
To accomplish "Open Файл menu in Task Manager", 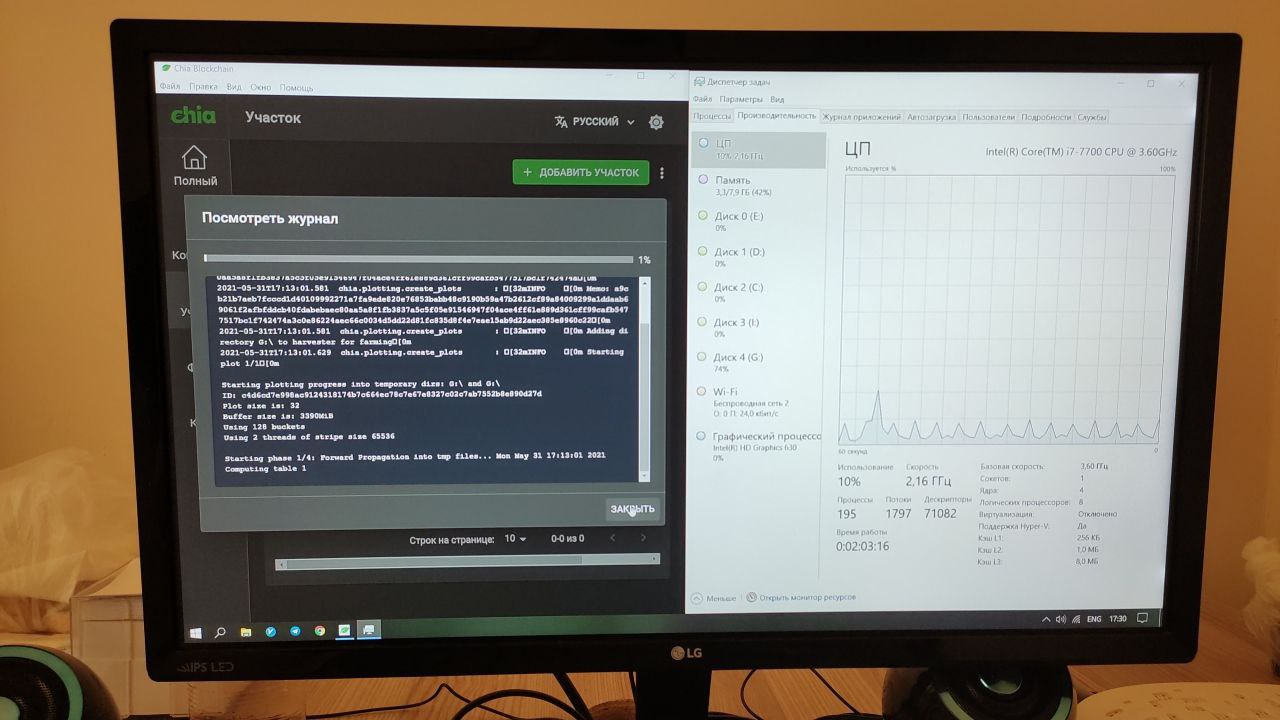I will coord(702,99).
